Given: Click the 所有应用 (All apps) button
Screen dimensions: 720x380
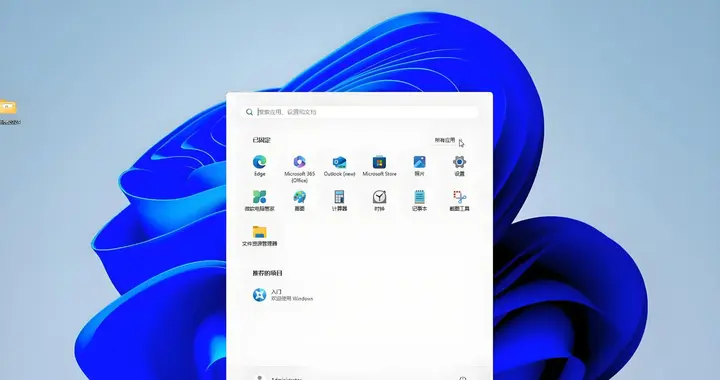Looking at the screenshot, I should coord(449,140).
